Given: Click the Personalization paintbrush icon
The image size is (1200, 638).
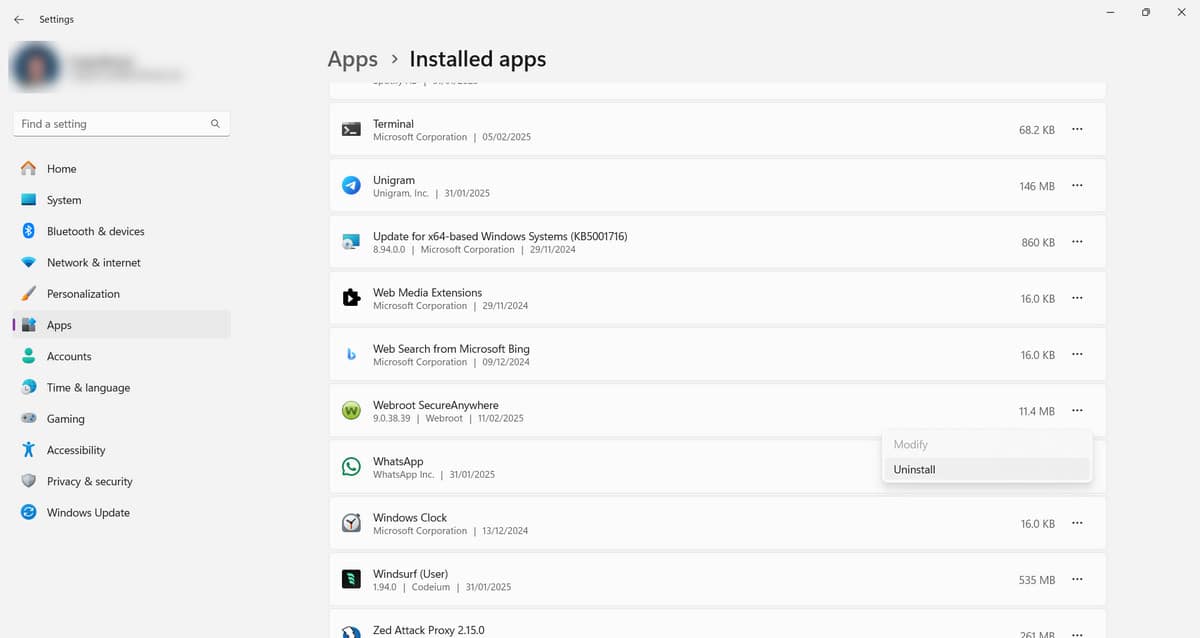Looking at the screenshot, I should (x=29, y=294).
